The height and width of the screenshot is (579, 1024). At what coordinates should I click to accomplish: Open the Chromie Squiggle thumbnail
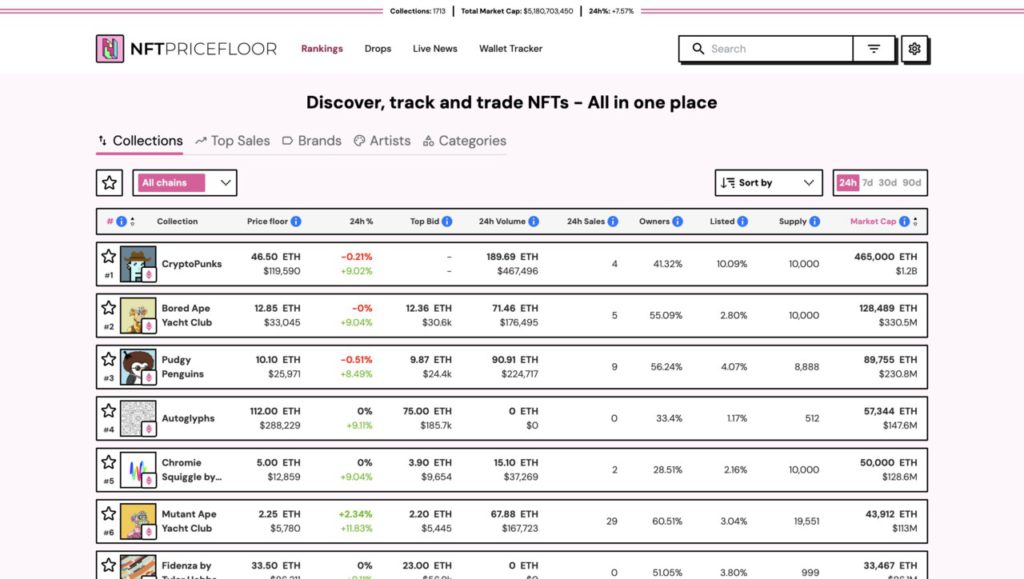pos(138,470)
